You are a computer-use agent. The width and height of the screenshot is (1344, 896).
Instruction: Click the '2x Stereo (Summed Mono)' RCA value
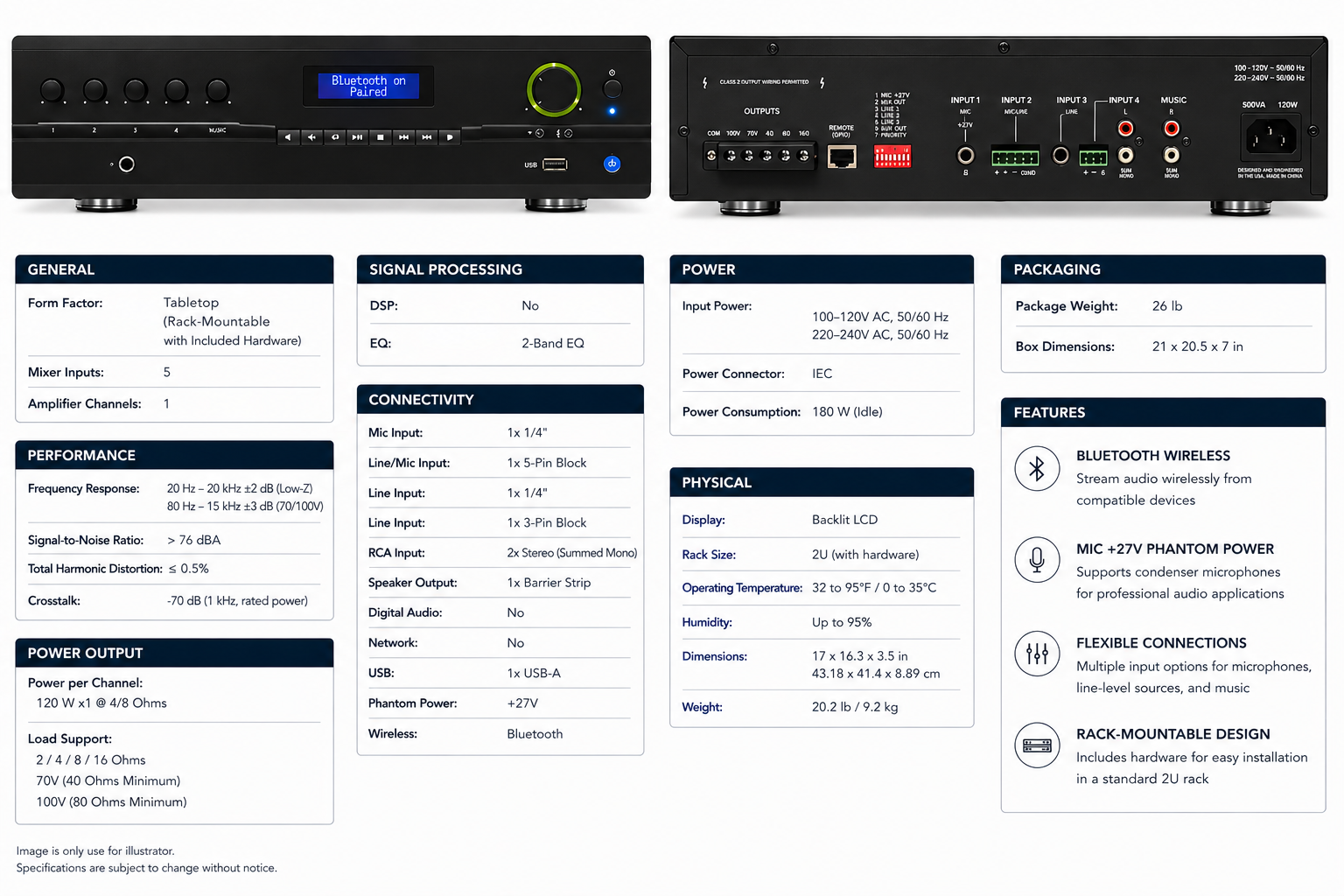[572, 553]
